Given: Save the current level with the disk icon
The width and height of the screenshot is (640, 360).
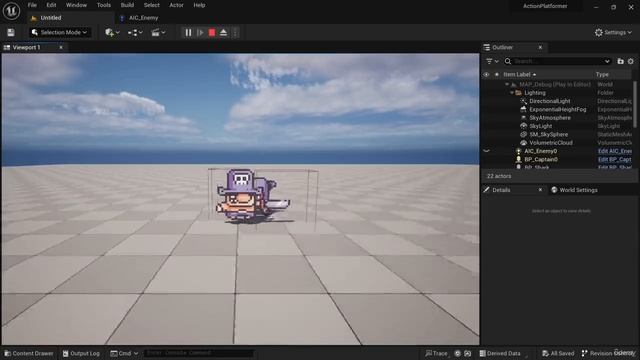Looking at the screenshot, I should pyautogui.click(x=11, y=32).
